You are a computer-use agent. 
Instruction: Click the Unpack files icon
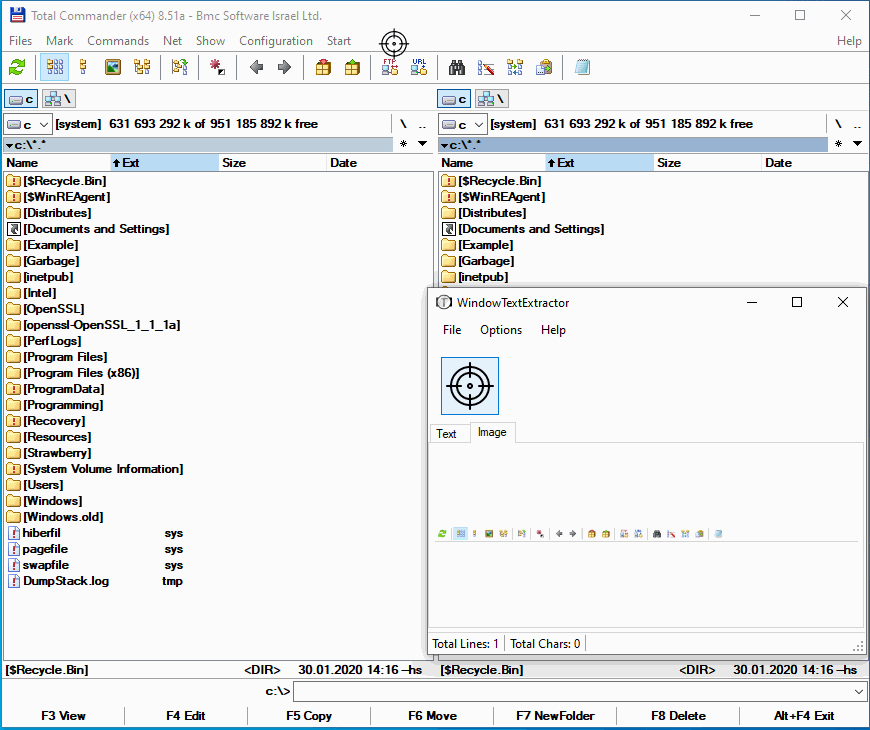[x=352, y=68]
